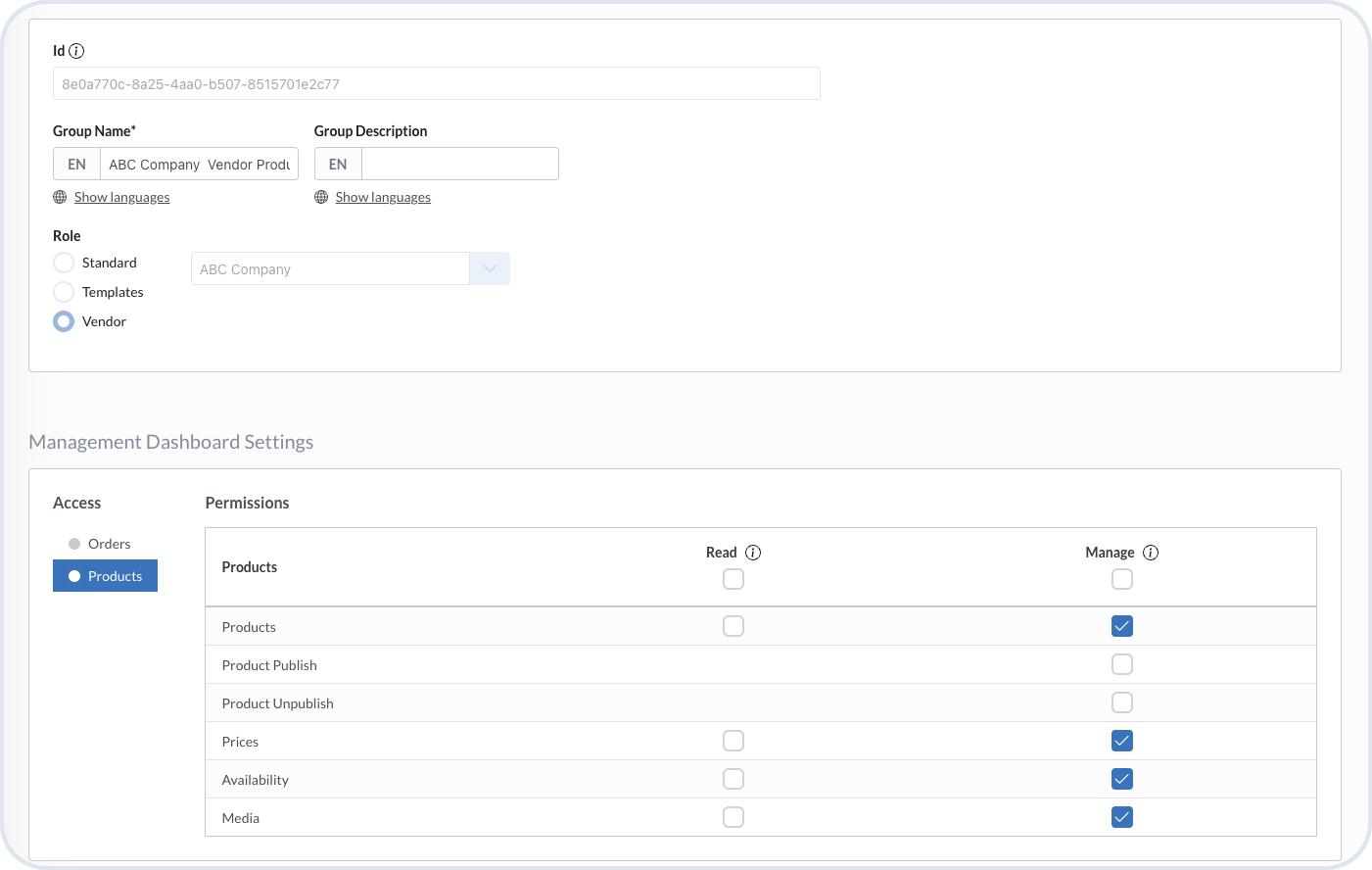Choose the Templates role option
This screenshot has height=870, width=1372.
(x=64, y=292)
